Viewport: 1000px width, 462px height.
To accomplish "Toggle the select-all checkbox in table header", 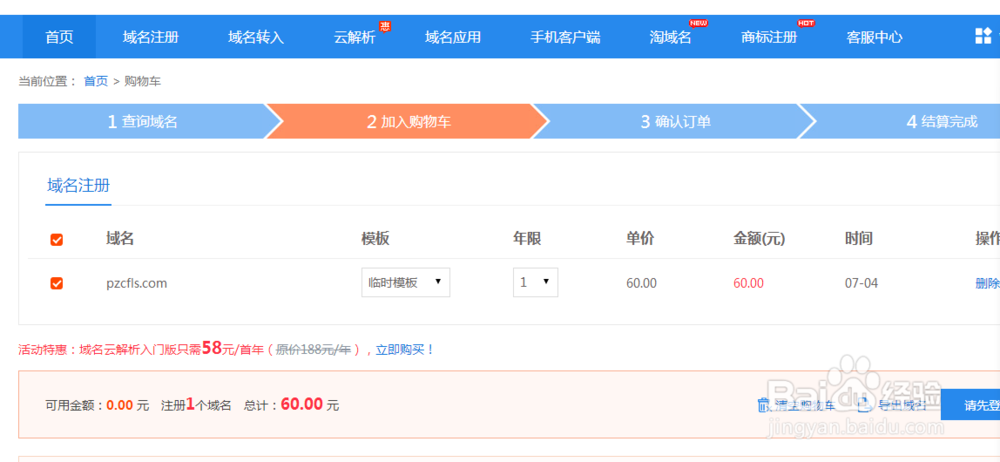I will [57, 239].
